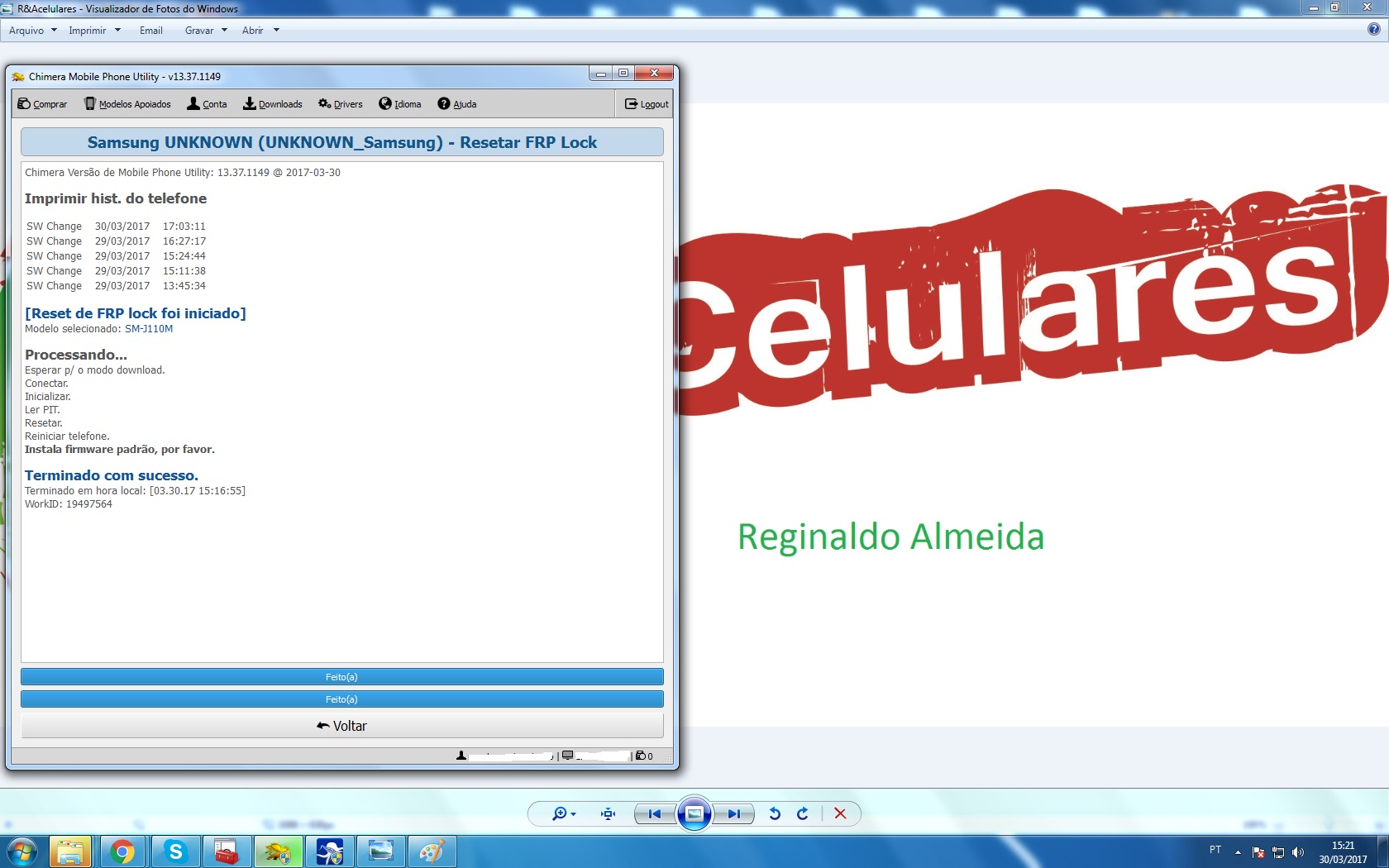Click the Photo Viewer help icon
This screenshot has width=1389, height=868.
(x=1374, y=30)
